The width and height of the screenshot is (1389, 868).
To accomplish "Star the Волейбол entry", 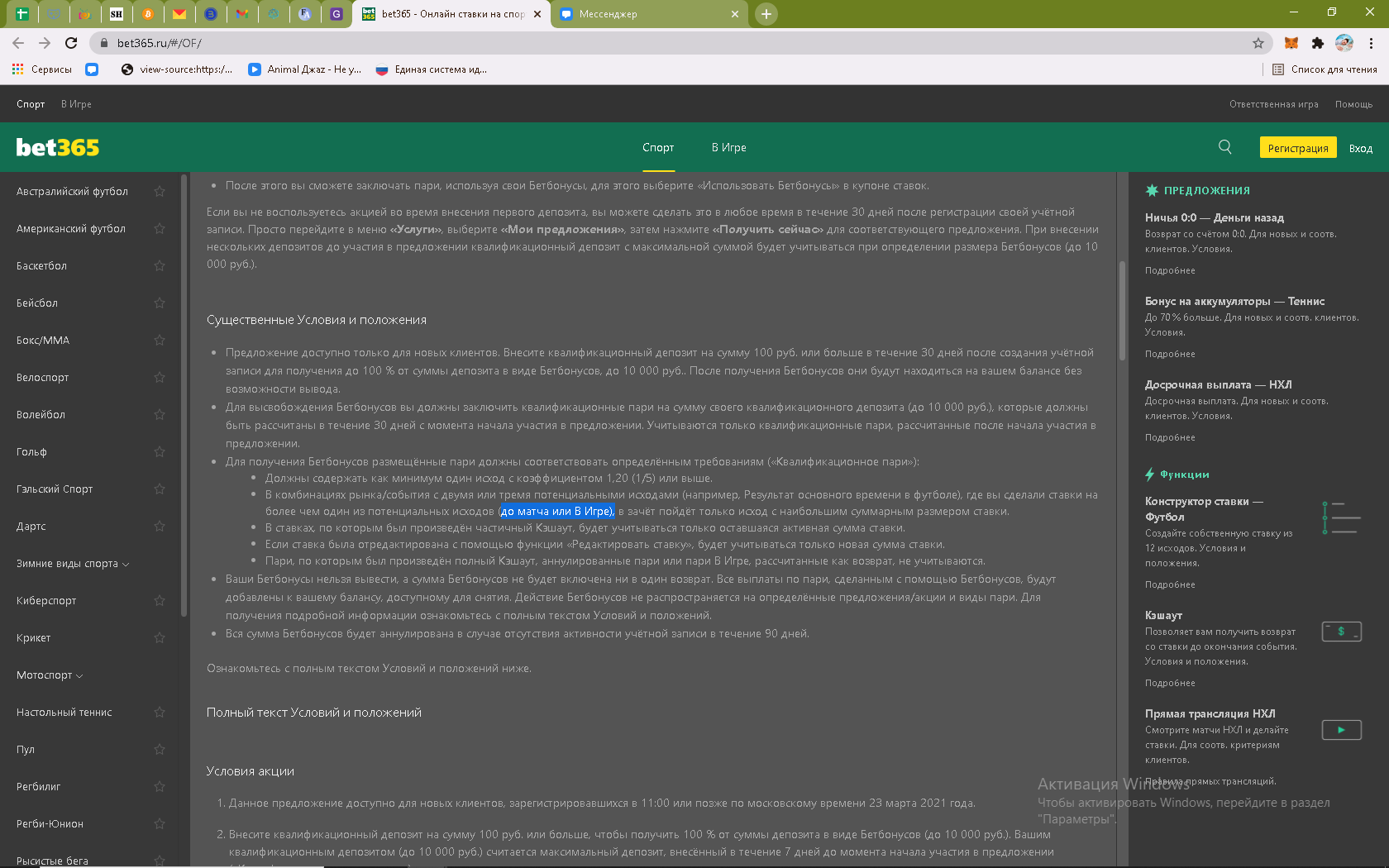I will [x=160, y=414].
